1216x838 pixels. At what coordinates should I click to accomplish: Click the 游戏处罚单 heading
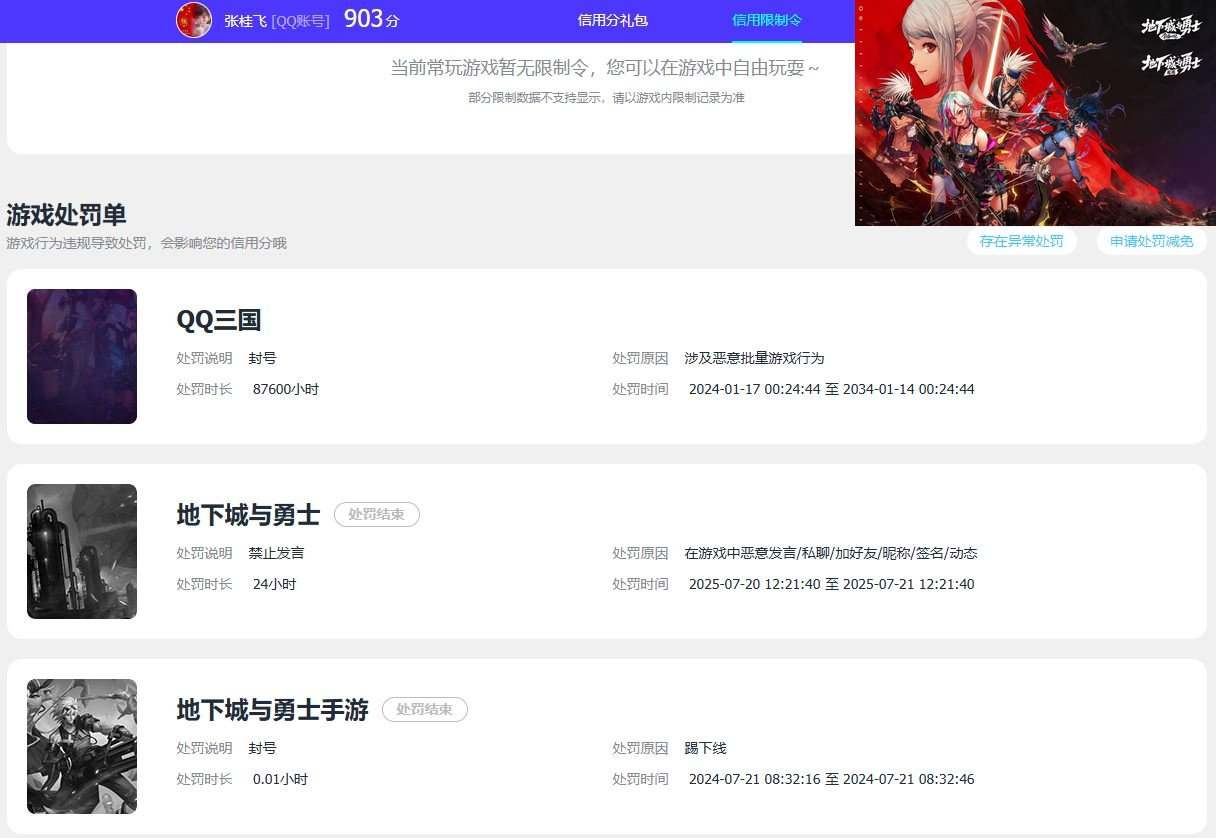(66, 215)
